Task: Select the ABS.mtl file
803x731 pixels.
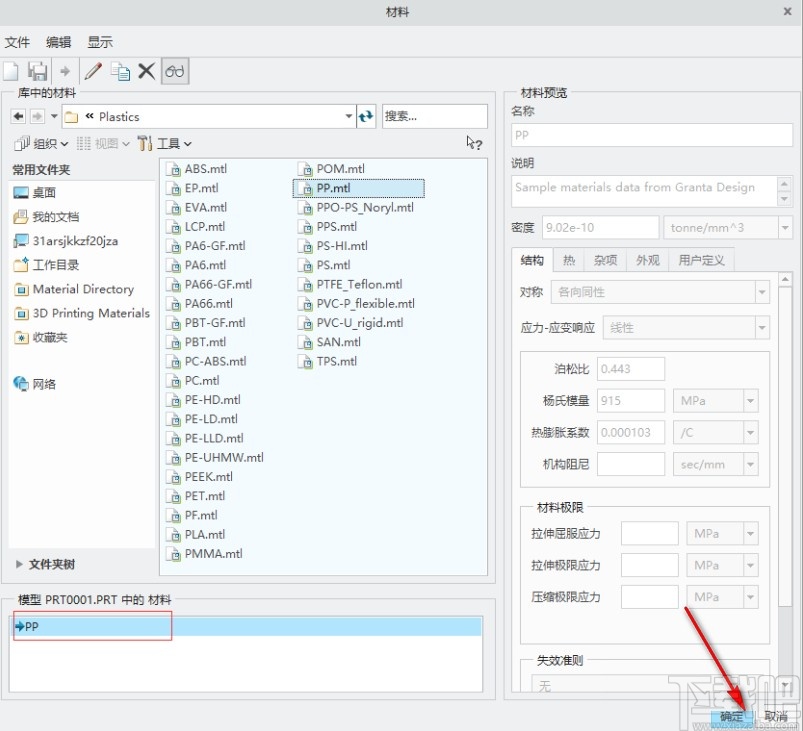Action: coord(197,169)
